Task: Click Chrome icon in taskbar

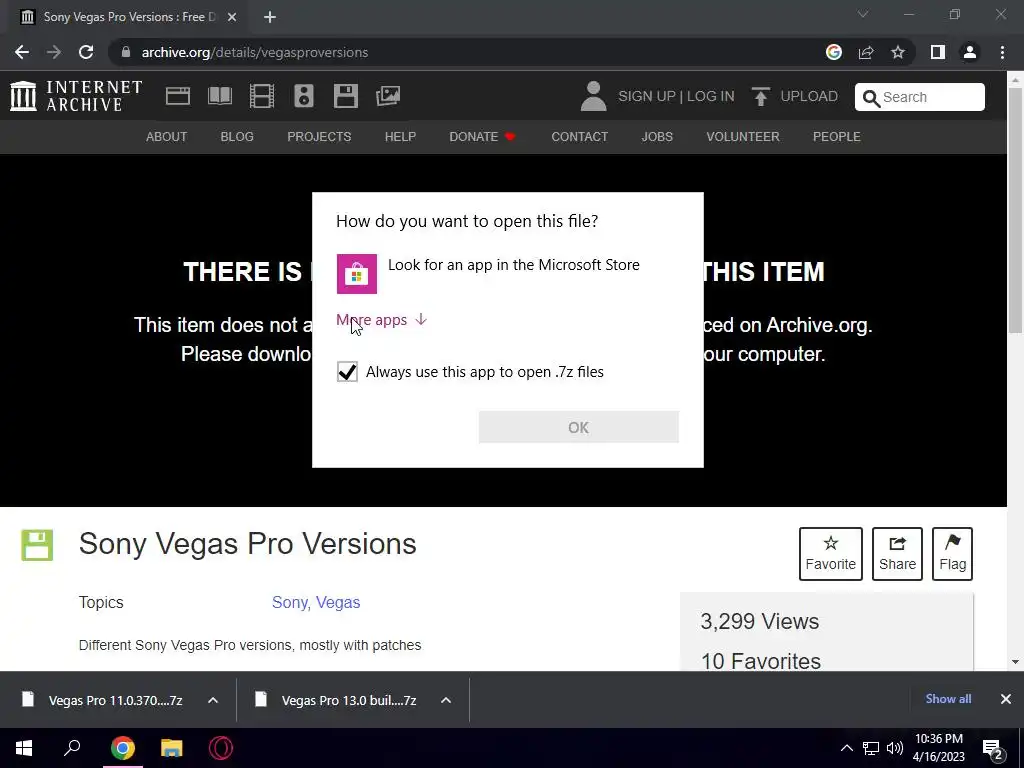Action: point(123,748)
